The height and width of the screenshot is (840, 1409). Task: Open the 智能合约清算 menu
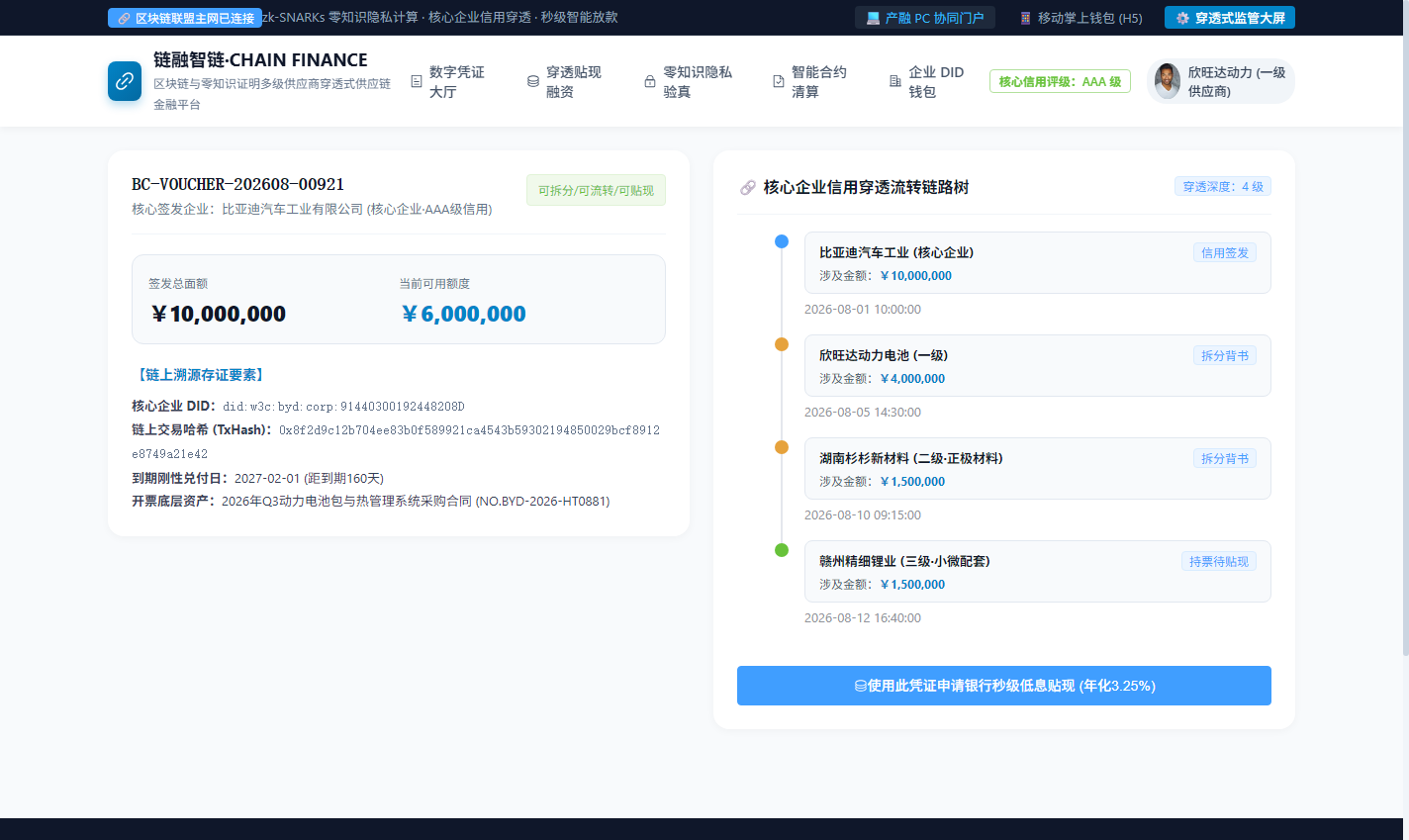click(810, 81)
